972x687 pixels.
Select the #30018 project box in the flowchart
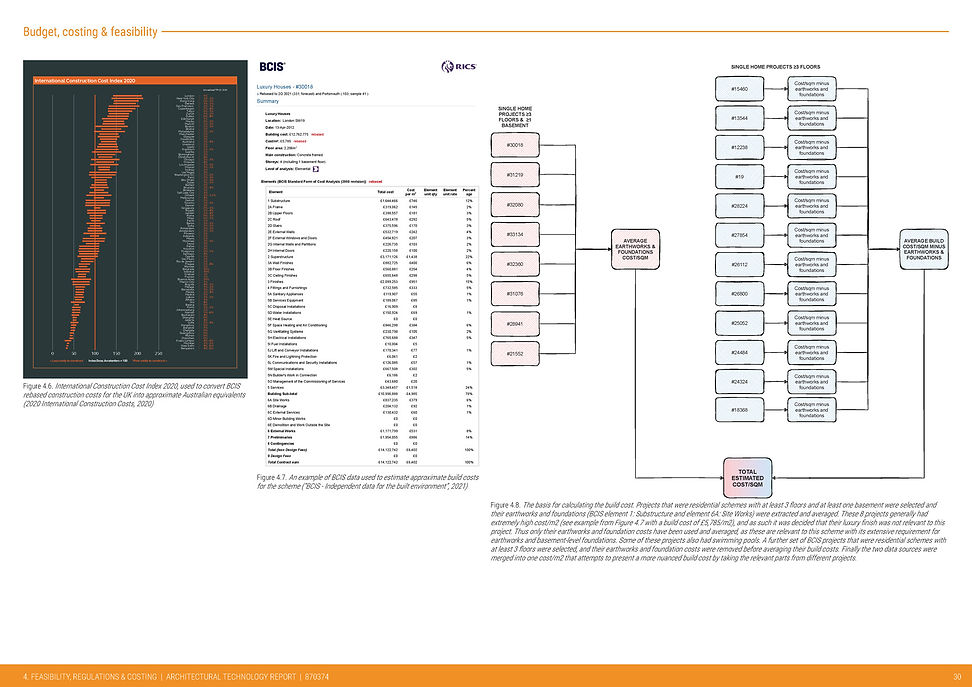pos(516,145)
